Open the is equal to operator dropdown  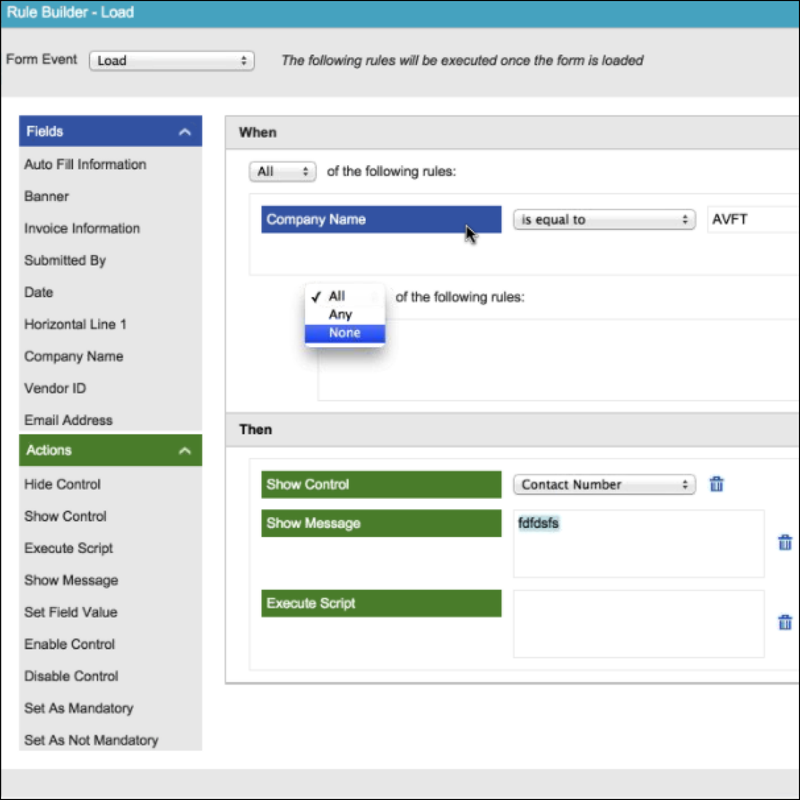(604, 219)
